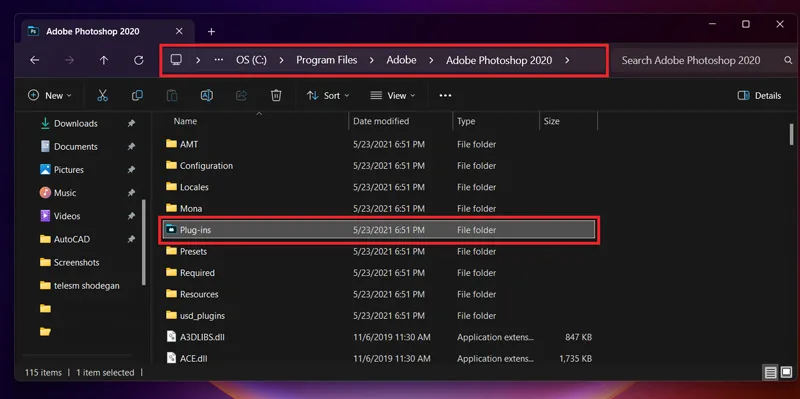The width and height of the screenshot is (800, 399).
Task: Click Program Files in the address path
Action: 327,60
